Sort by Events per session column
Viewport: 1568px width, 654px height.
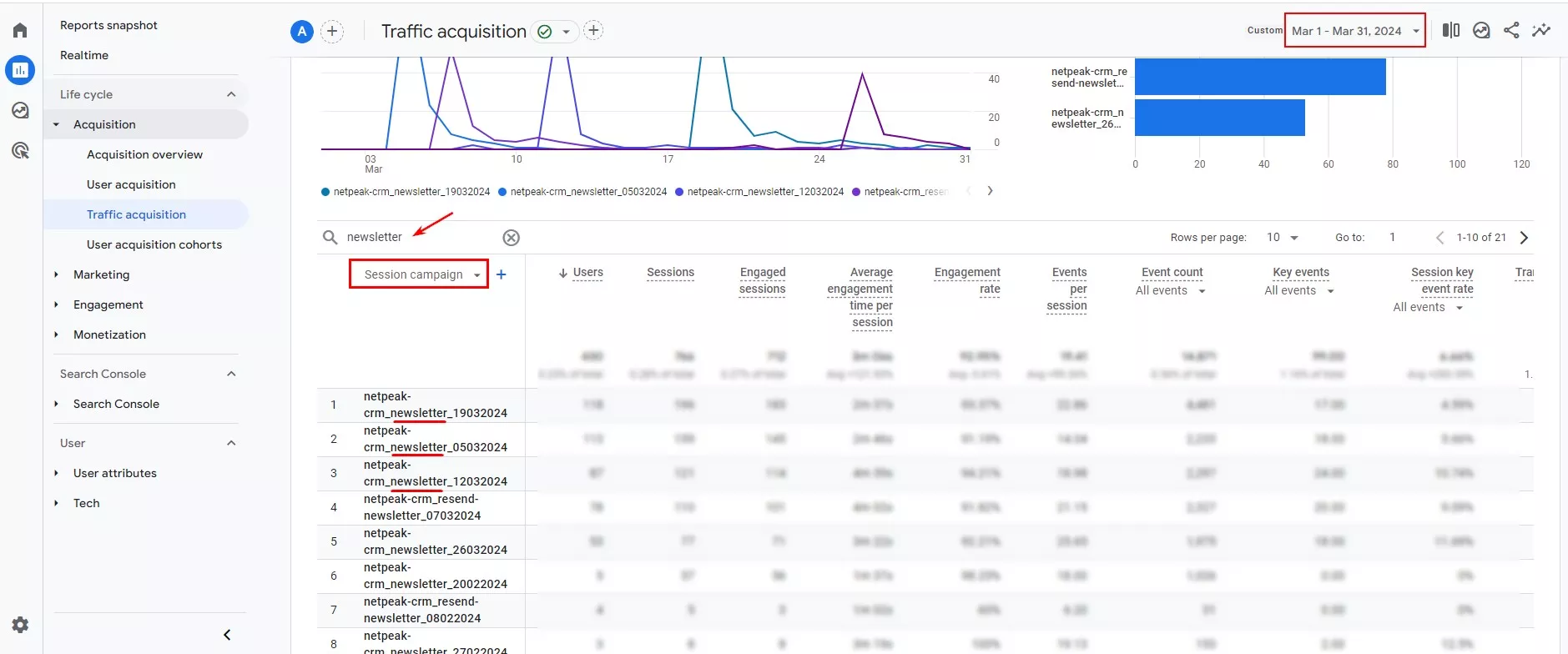1066,289
